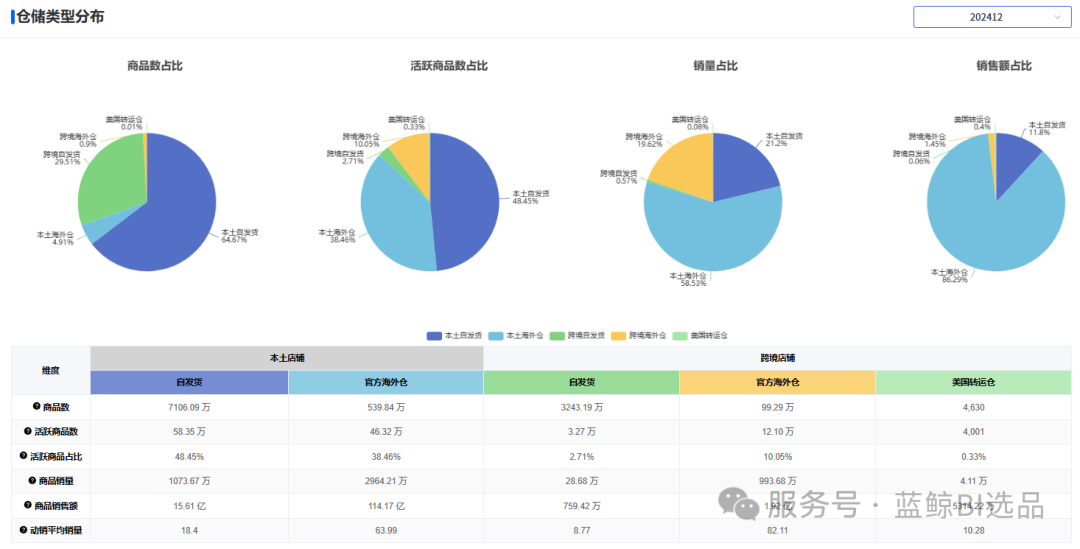The width and height of the screenshot is (1080, 549).
Task: Click help icon beside 动销平均销量 row
Action: [x=22, y=531]
